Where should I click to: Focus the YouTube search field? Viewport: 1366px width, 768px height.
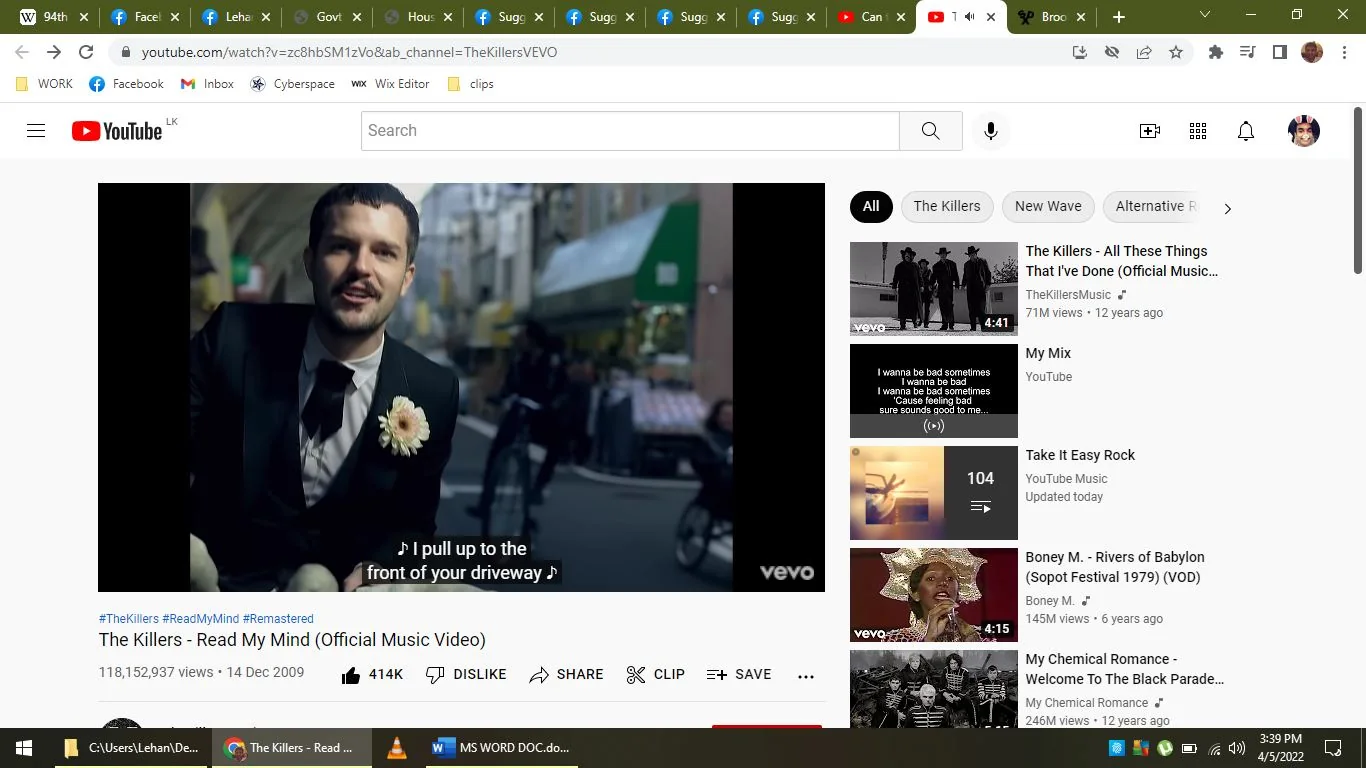point(630,131)
